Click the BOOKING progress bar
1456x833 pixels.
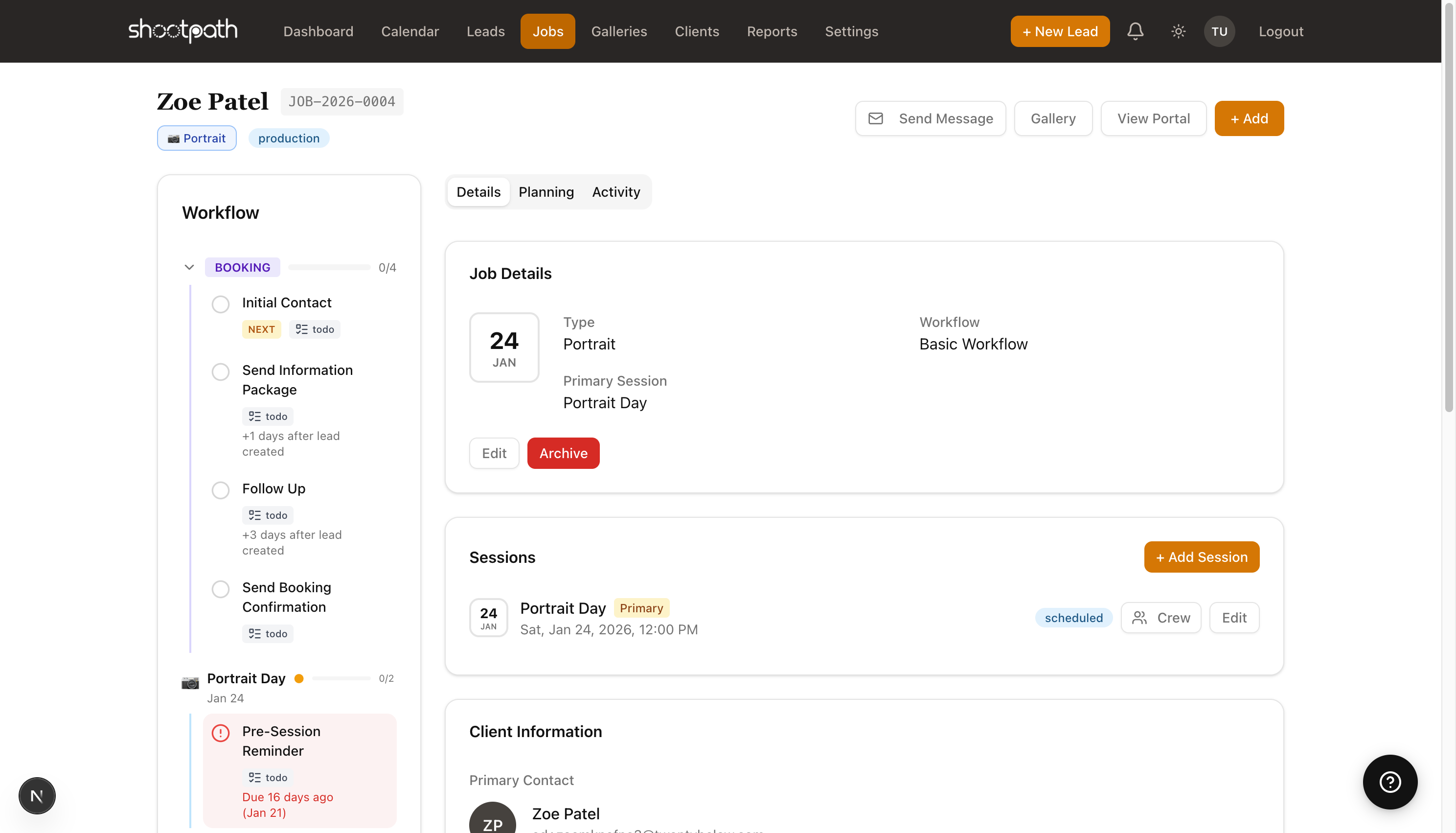pos(329,267)
